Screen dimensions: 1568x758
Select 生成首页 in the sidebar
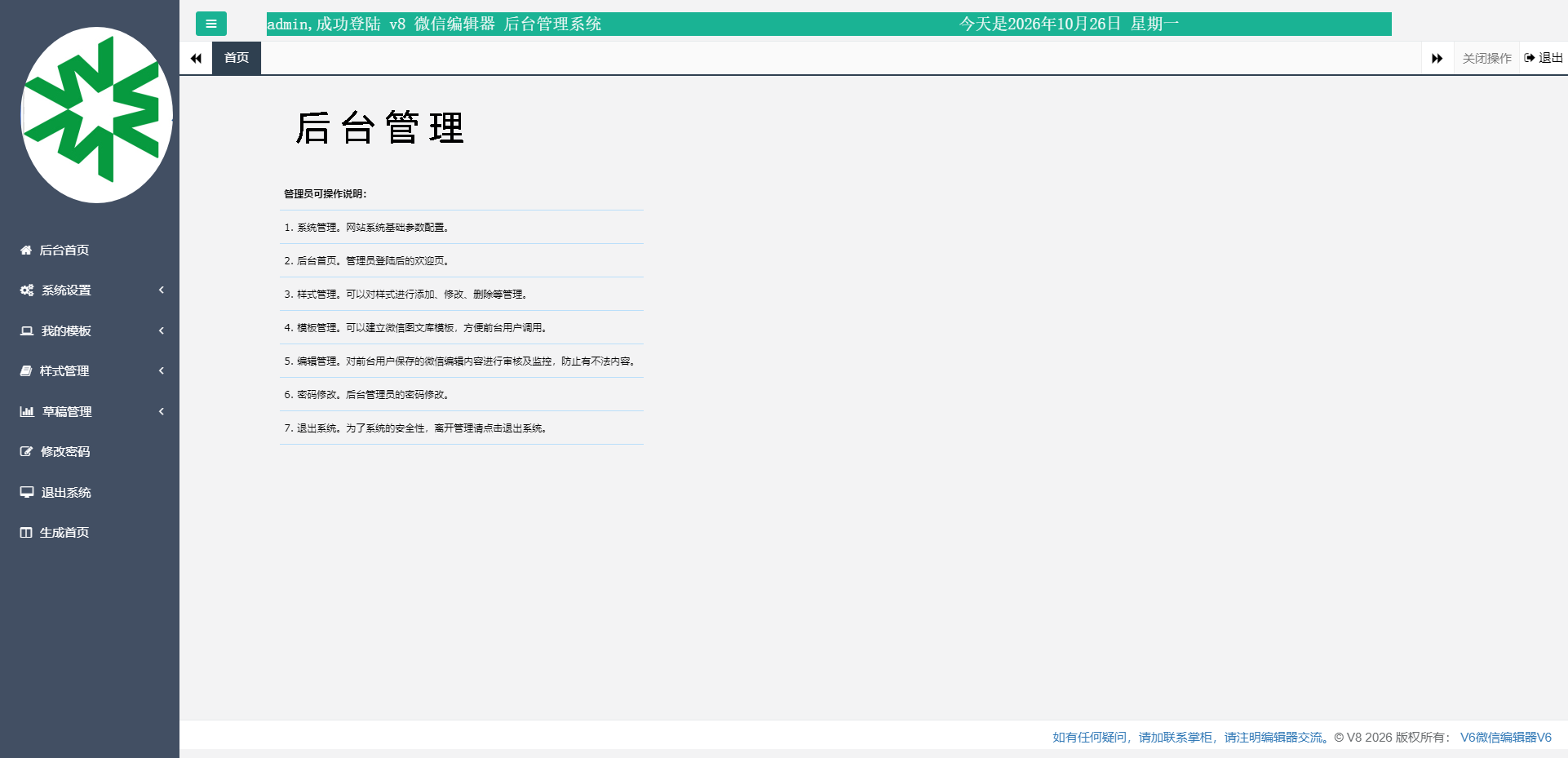(x=90, y=533)
